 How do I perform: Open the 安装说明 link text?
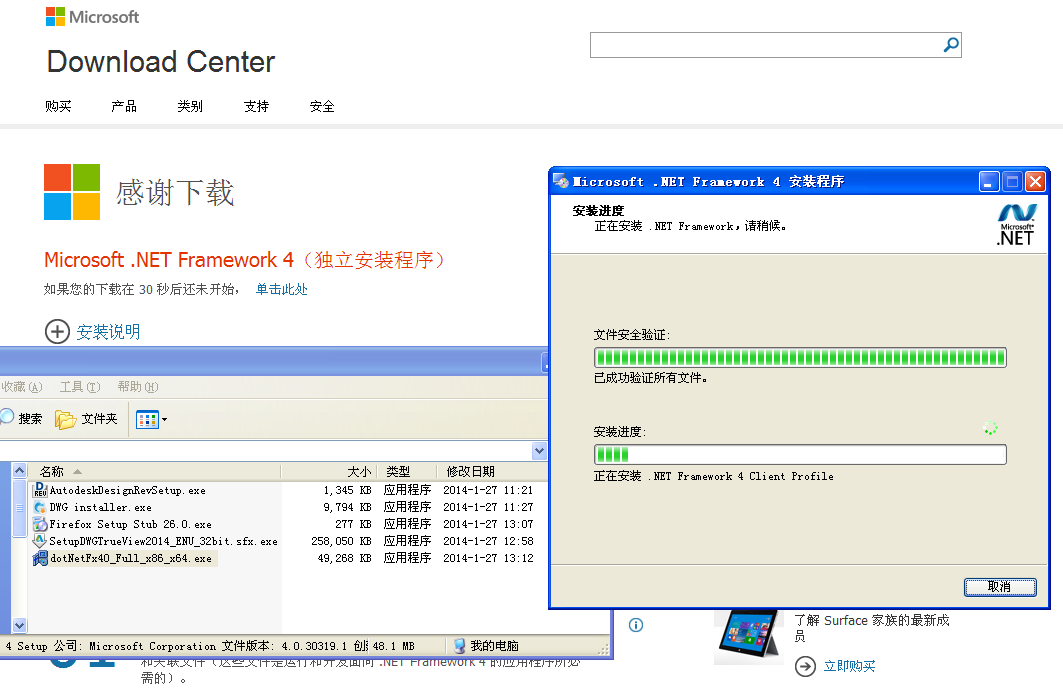pos(108,332)
